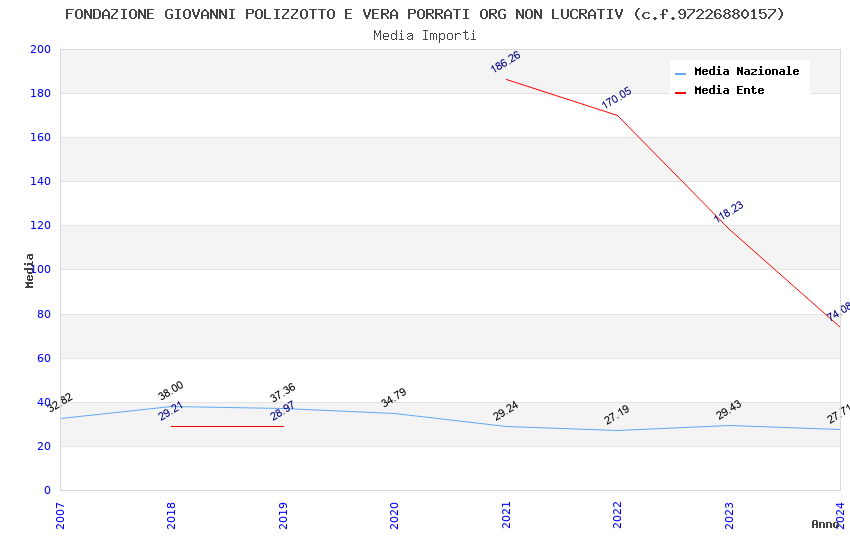Click the 60 y-axis tick label

44,358
